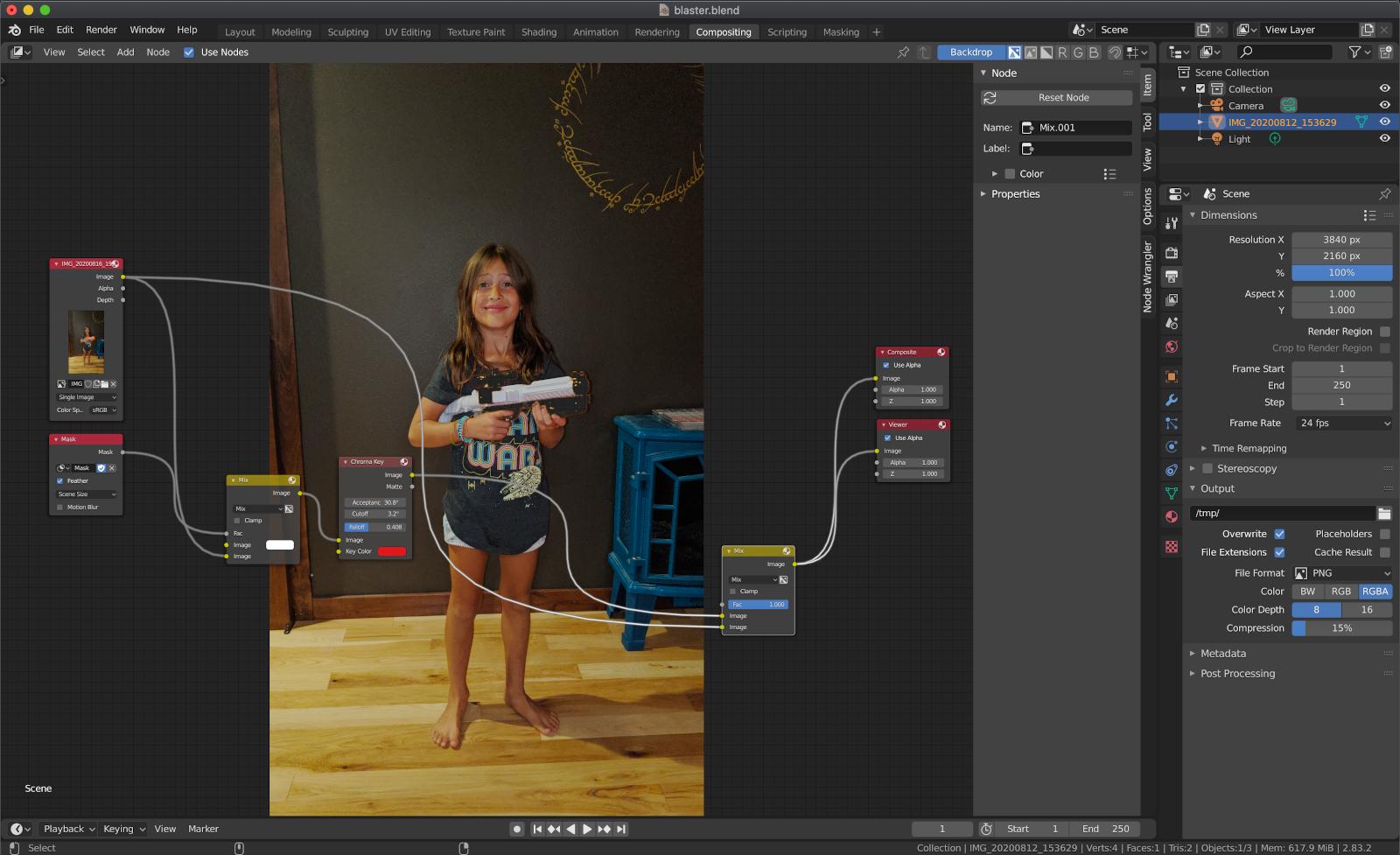The width and height of the screenshot is (1400, 855).
Task: Select the RGBA color mode button
Action: pyautogui.click(x=1375, y=592)
